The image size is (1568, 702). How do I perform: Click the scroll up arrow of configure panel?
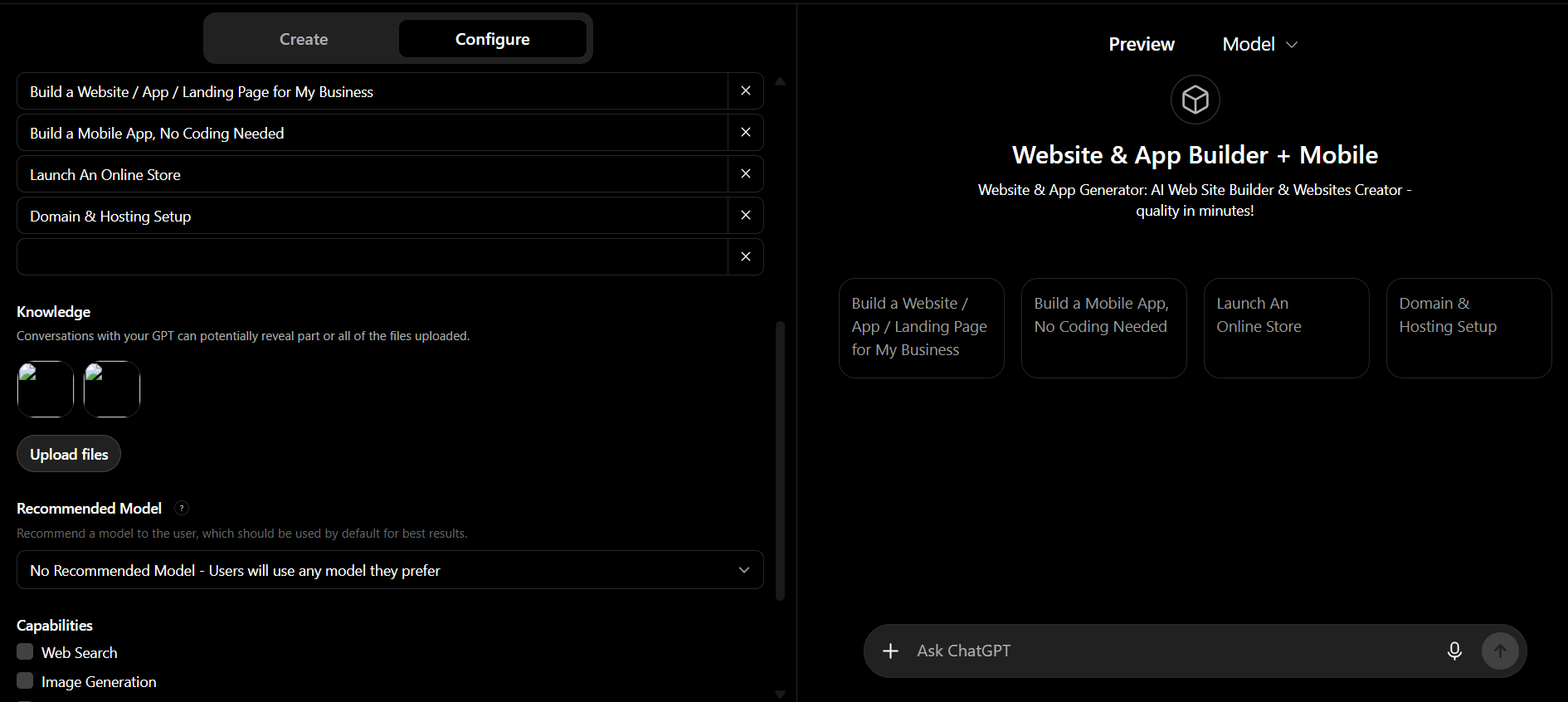[x=780, y=81]
